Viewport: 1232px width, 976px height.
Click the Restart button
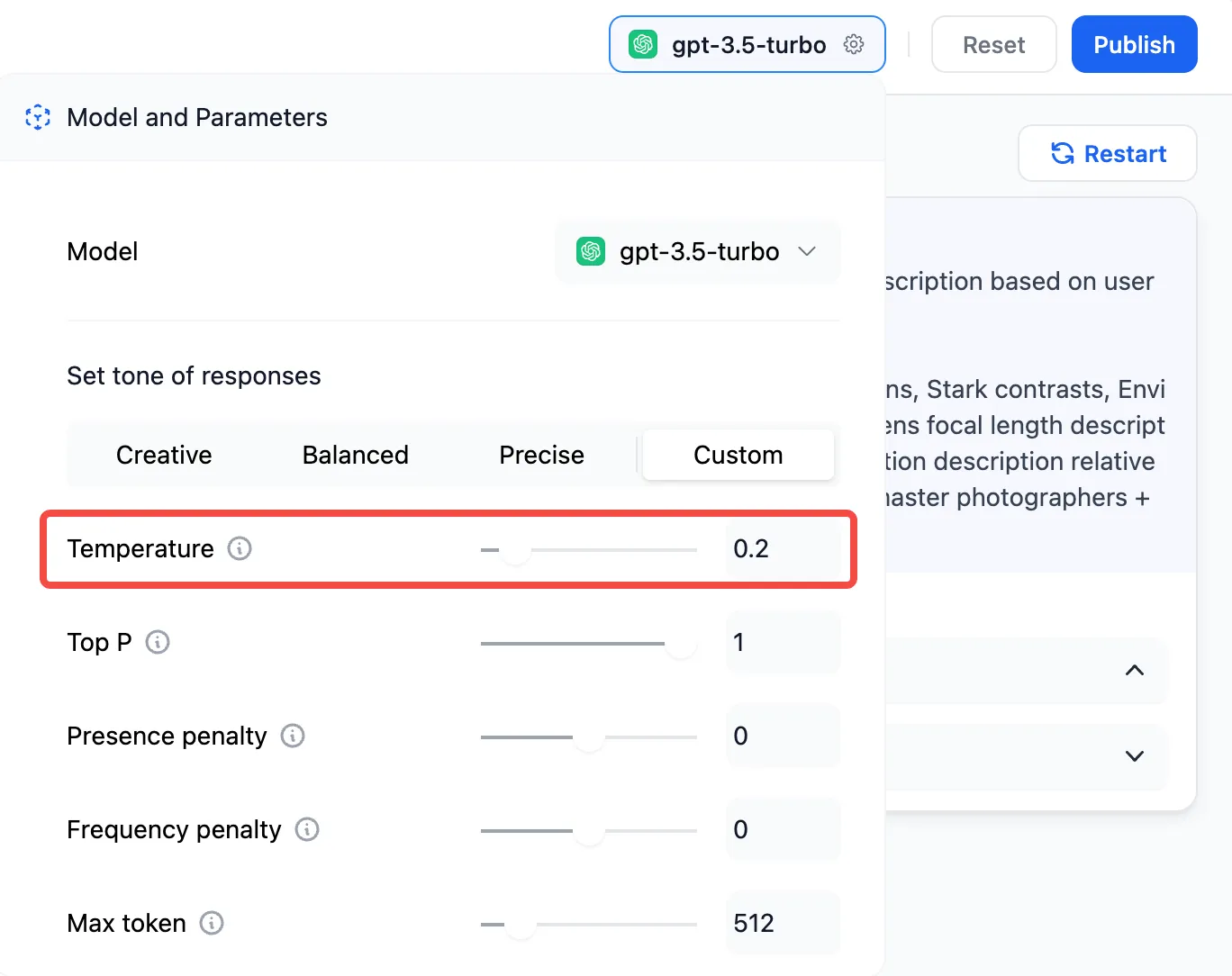point(1108,154)
